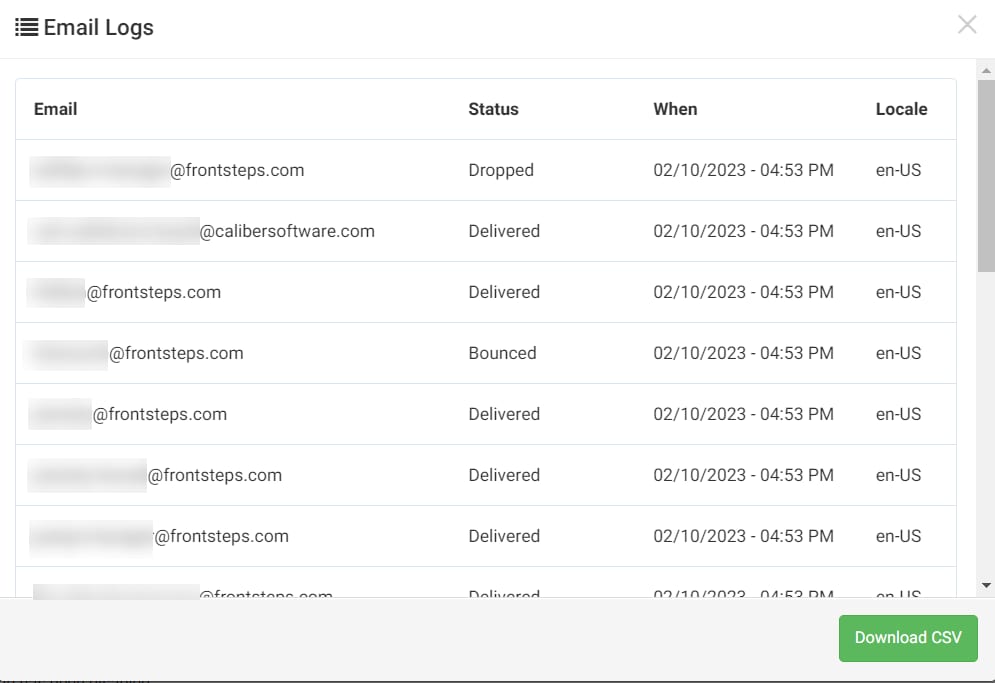
Task: Click Delivered status in the calibersoftware.com row
Action: tap(504, 231)
